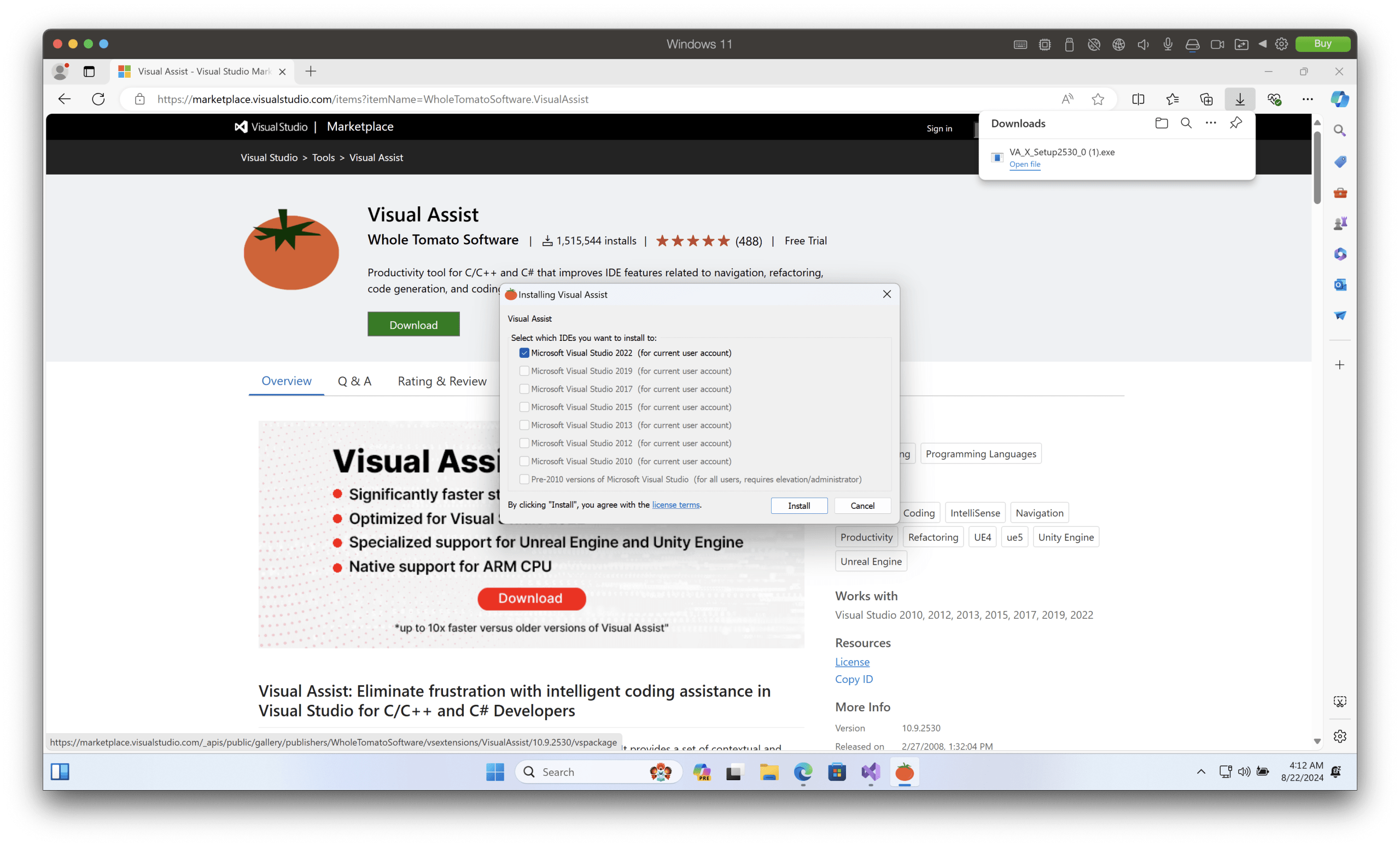Image resolution: width=1400 pixels, height=847 pixels.
Task: Open sidebar Tools briefcase icon
Action: [x=1340, y=193]
